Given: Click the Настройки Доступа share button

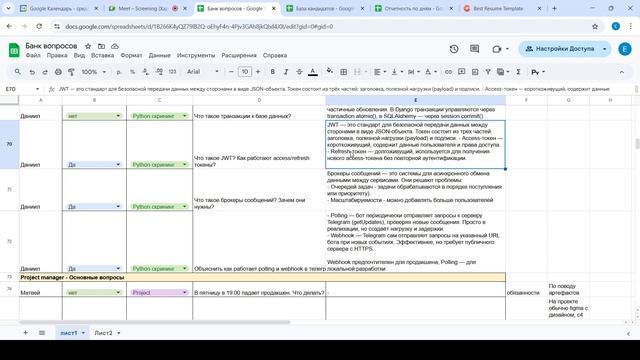Looking at the screenshot, I should (x=560, y=49).
